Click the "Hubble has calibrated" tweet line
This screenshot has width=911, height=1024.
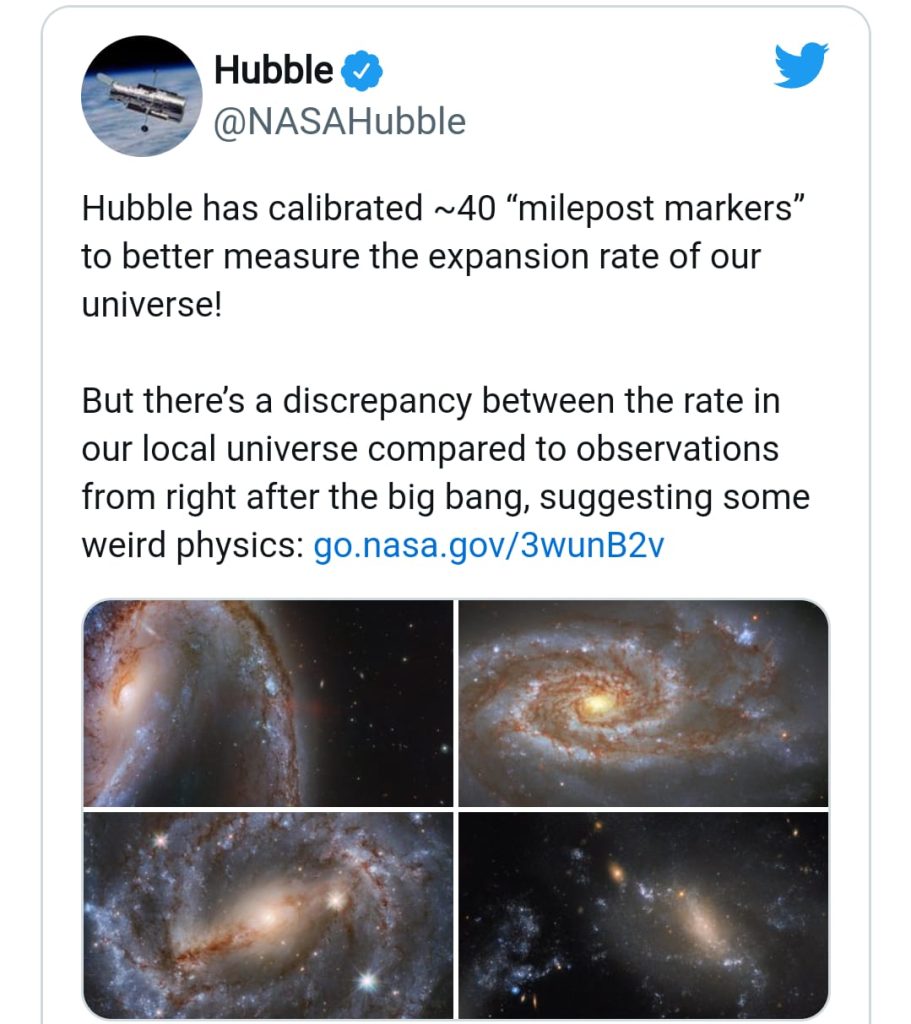coord(250,208)
